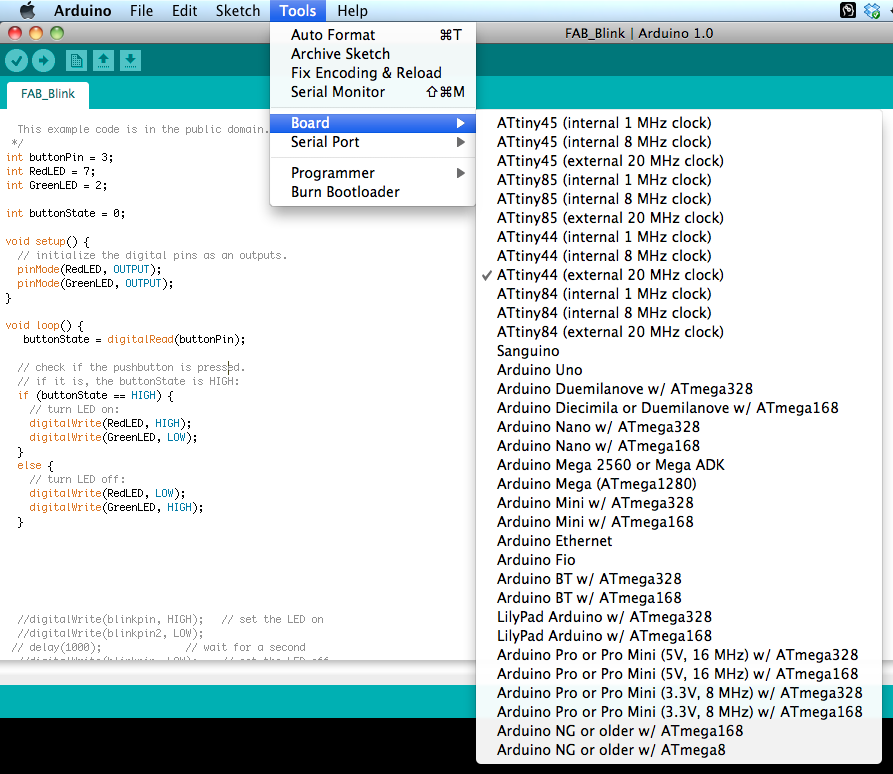
Task: Open the Sketch menu
Action: pos(237,10)
